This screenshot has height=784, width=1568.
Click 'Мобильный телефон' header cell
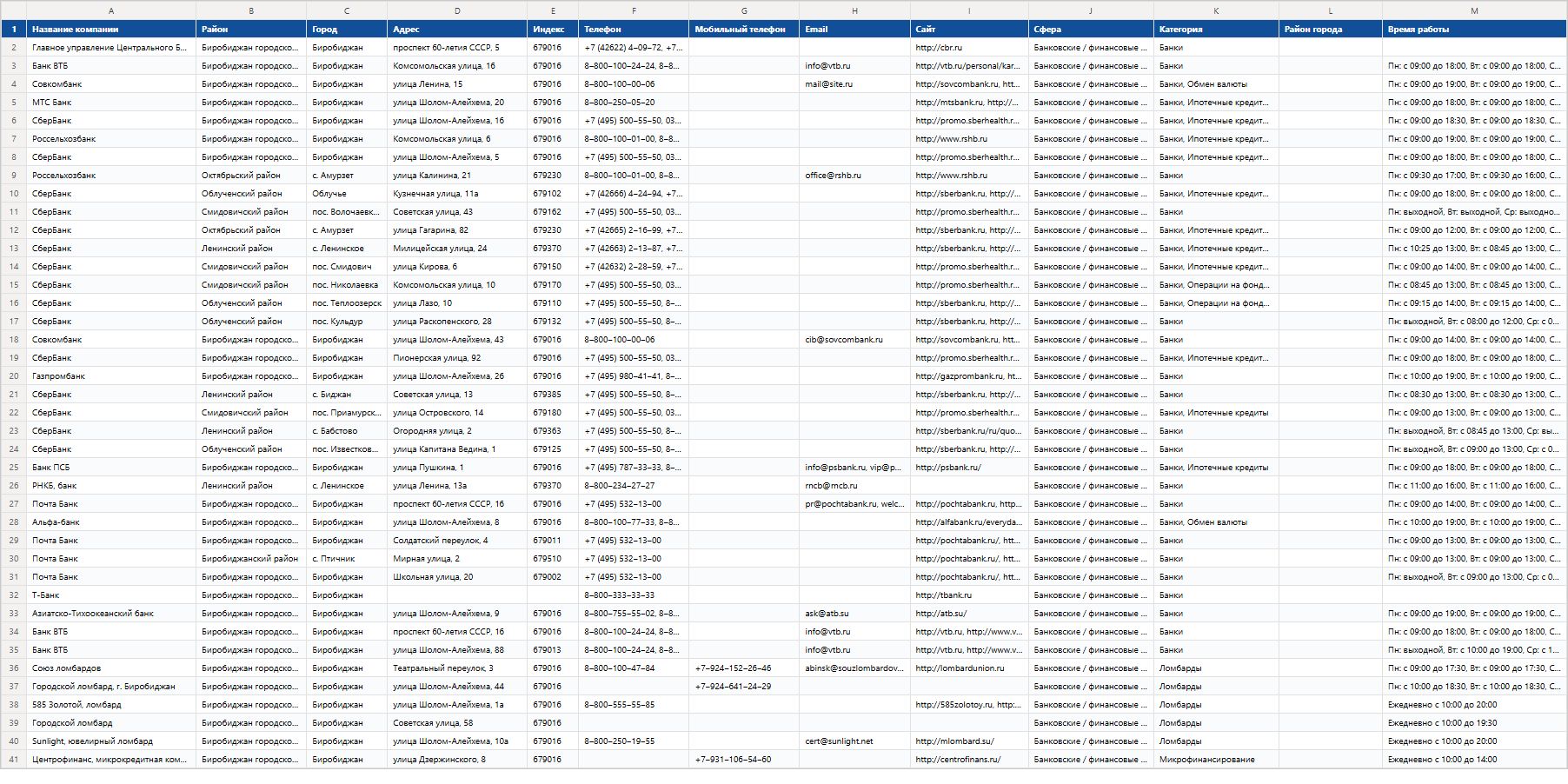click(744, 29)
